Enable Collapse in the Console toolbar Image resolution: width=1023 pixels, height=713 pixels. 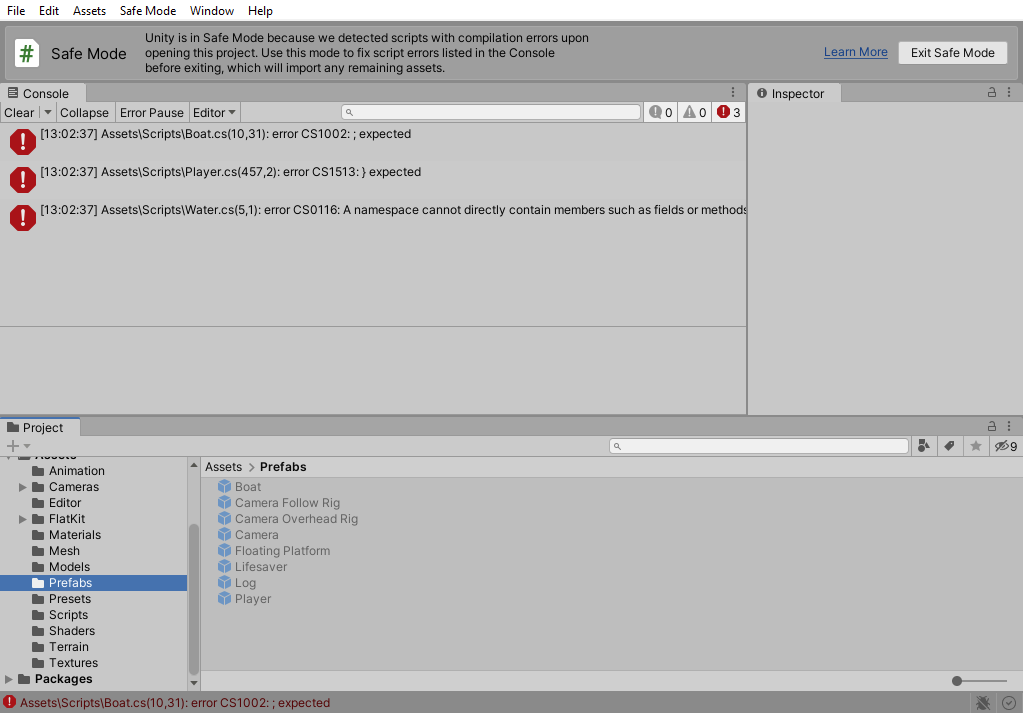point(84,112)
